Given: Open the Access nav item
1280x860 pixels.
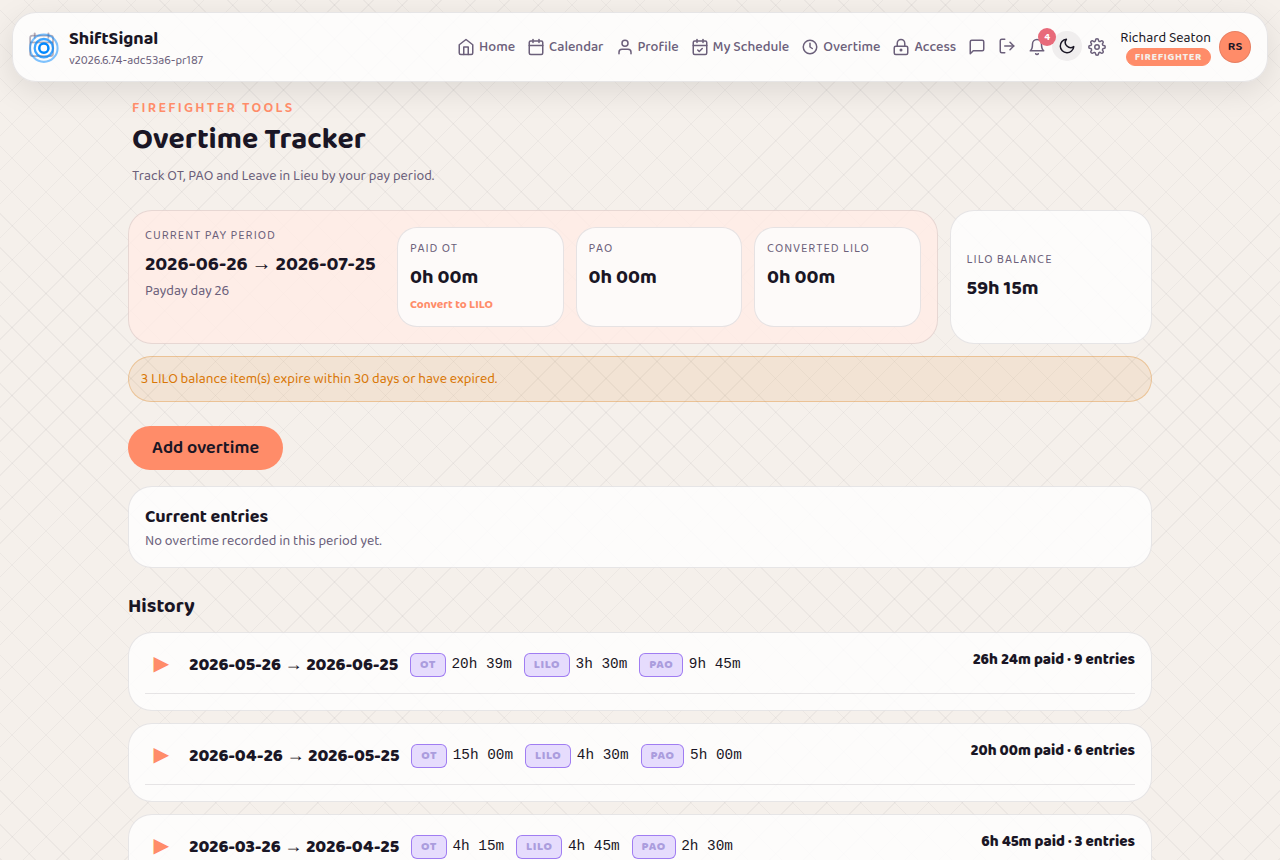Looking at the screenshot, I should pos(924,47).
